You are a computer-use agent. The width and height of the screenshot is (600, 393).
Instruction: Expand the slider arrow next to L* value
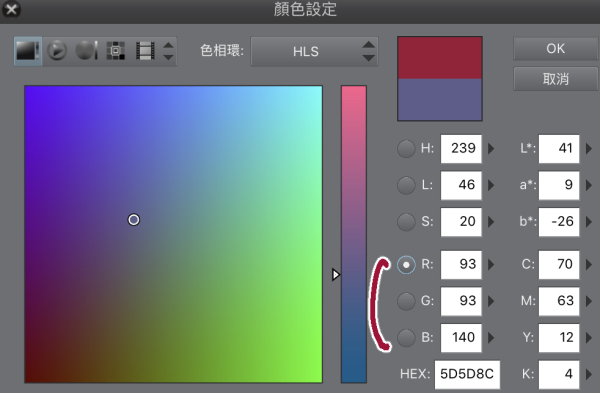click(589, 148)
